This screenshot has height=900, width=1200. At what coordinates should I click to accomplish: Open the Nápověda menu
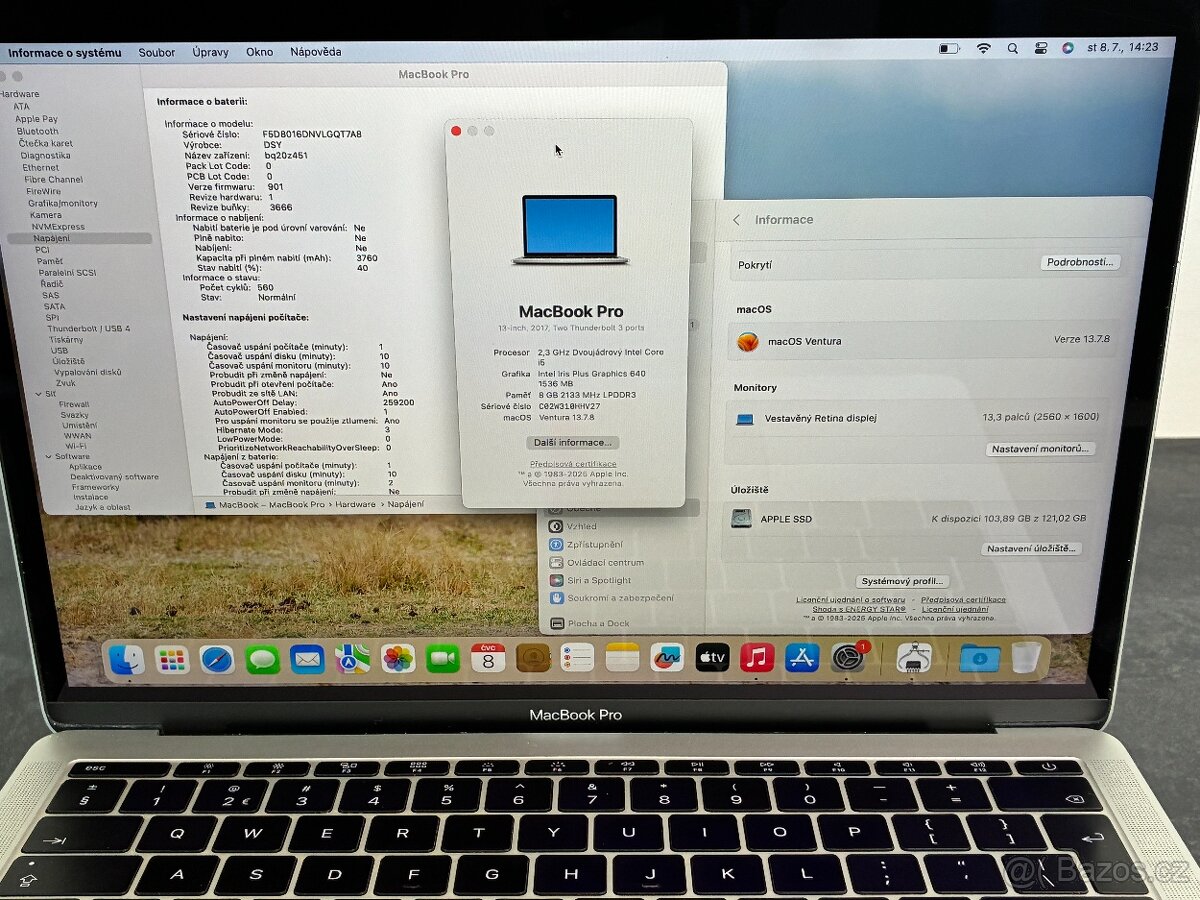point(315,51)
